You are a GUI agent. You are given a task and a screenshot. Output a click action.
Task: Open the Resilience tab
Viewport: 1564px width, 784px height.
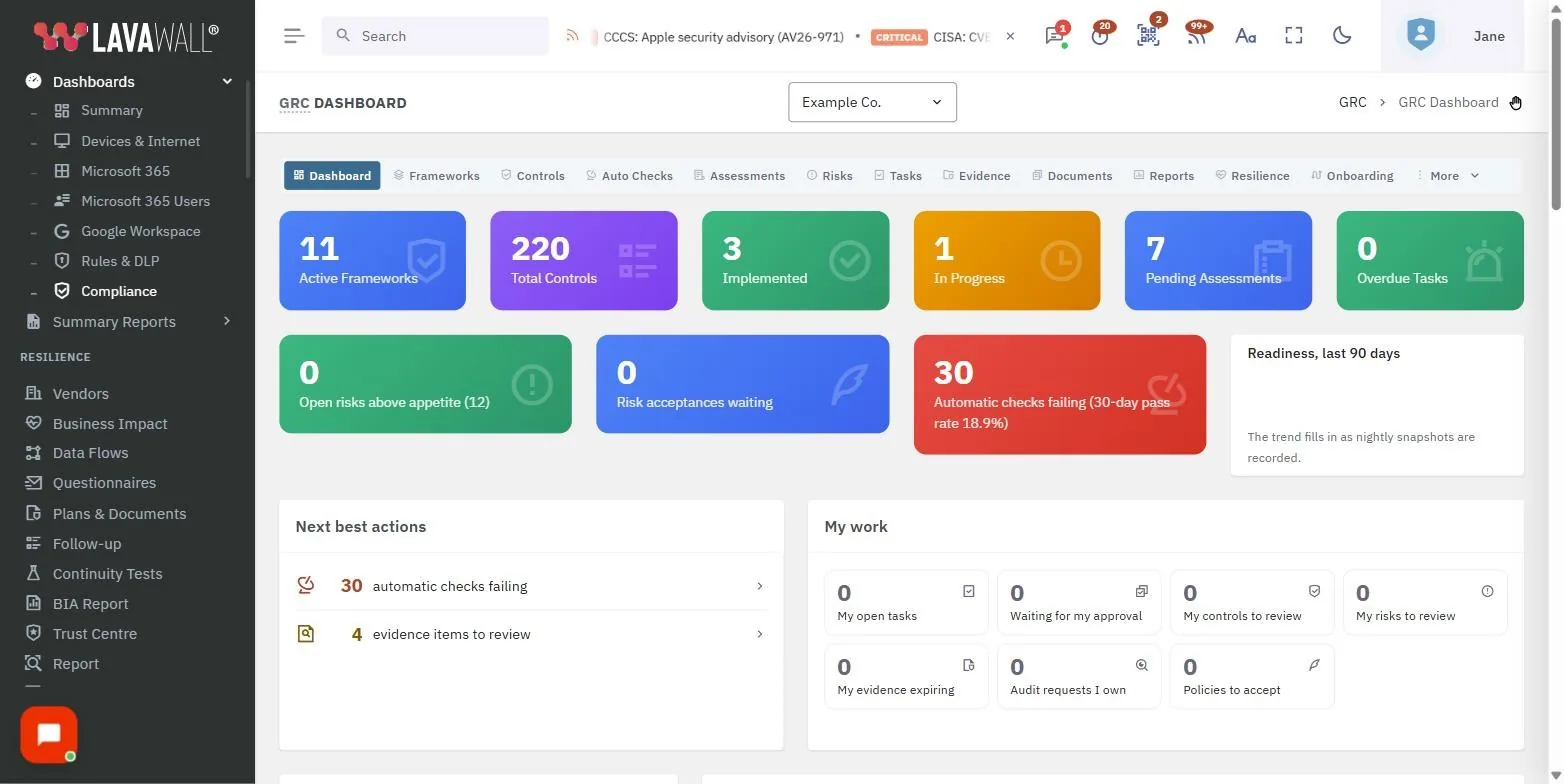pos(1252,175)
